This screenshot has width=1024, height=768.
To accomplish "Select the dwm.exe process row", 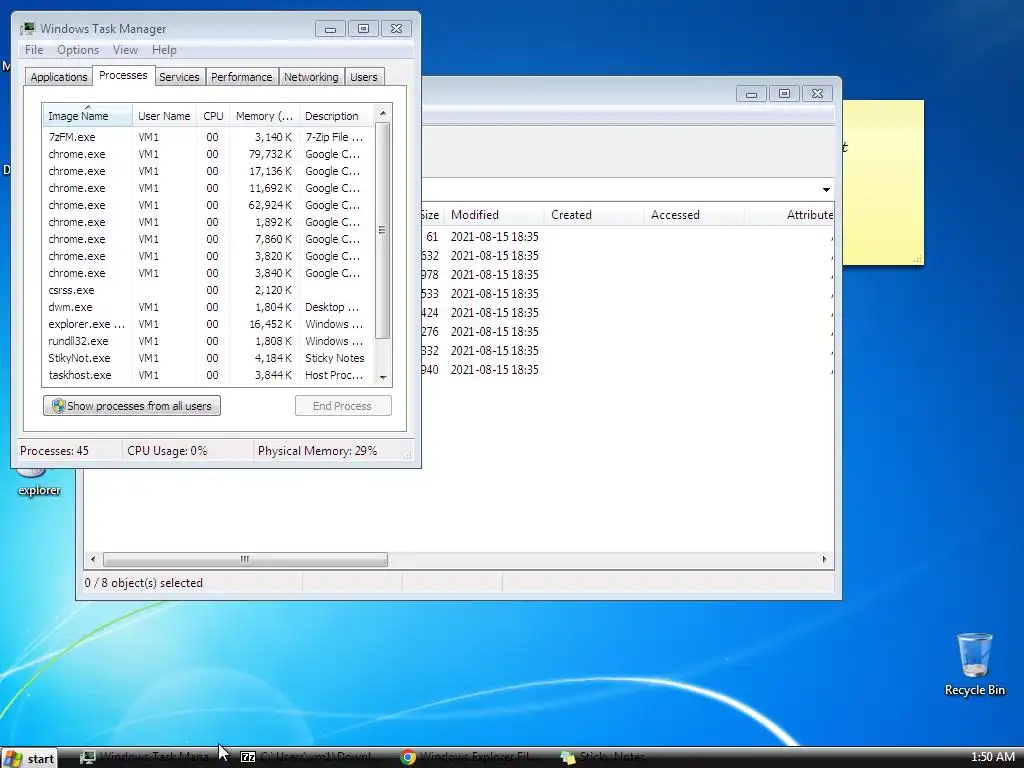I will [x=208, y=307].
